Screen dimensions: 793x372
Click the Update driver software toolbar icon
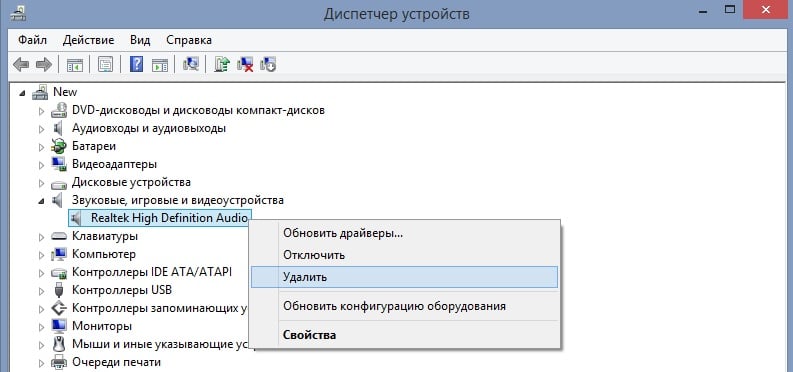(x=222, y=65)
